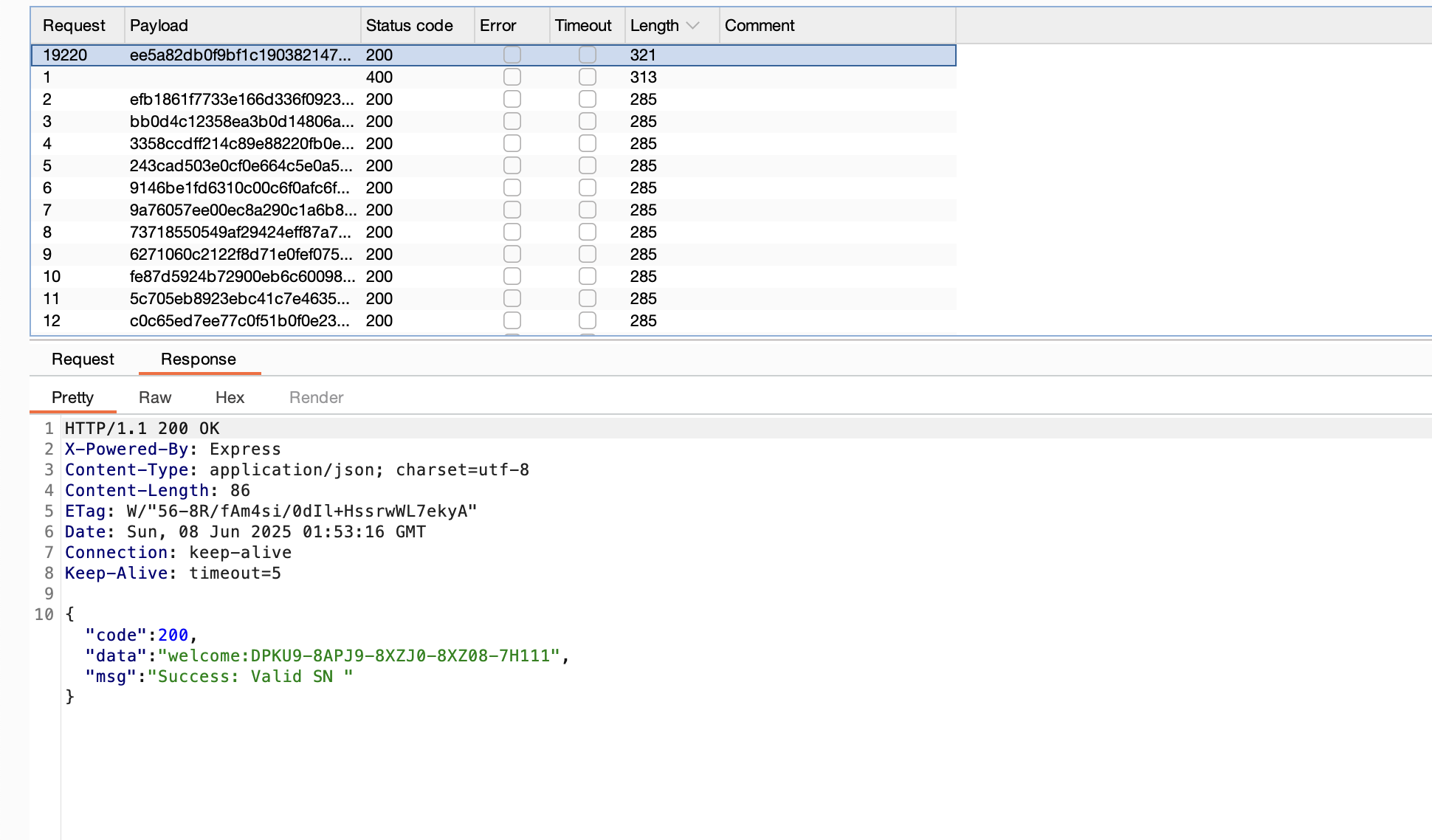Sort by Length column chevron
Viewport: 1432px width, 840px height.
tap(692, 26)
